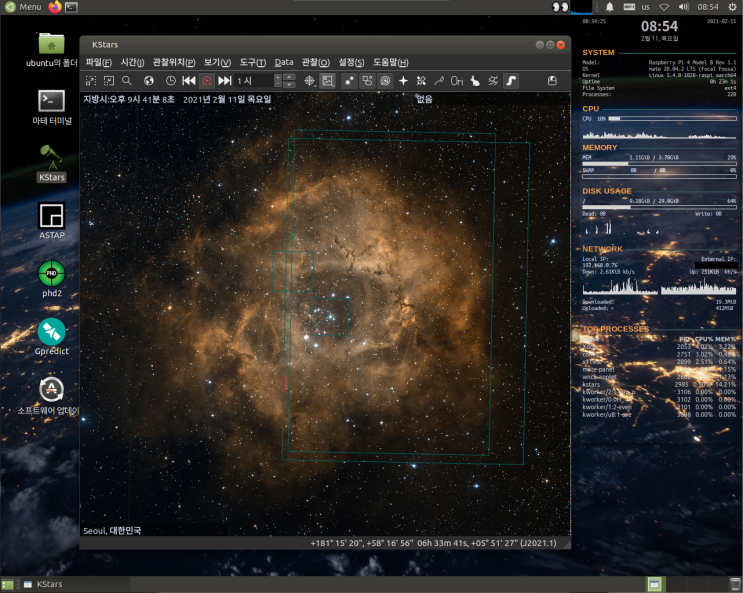Toggle horizon ground display icon
The image size is (743, 593).
click(510, 80)
